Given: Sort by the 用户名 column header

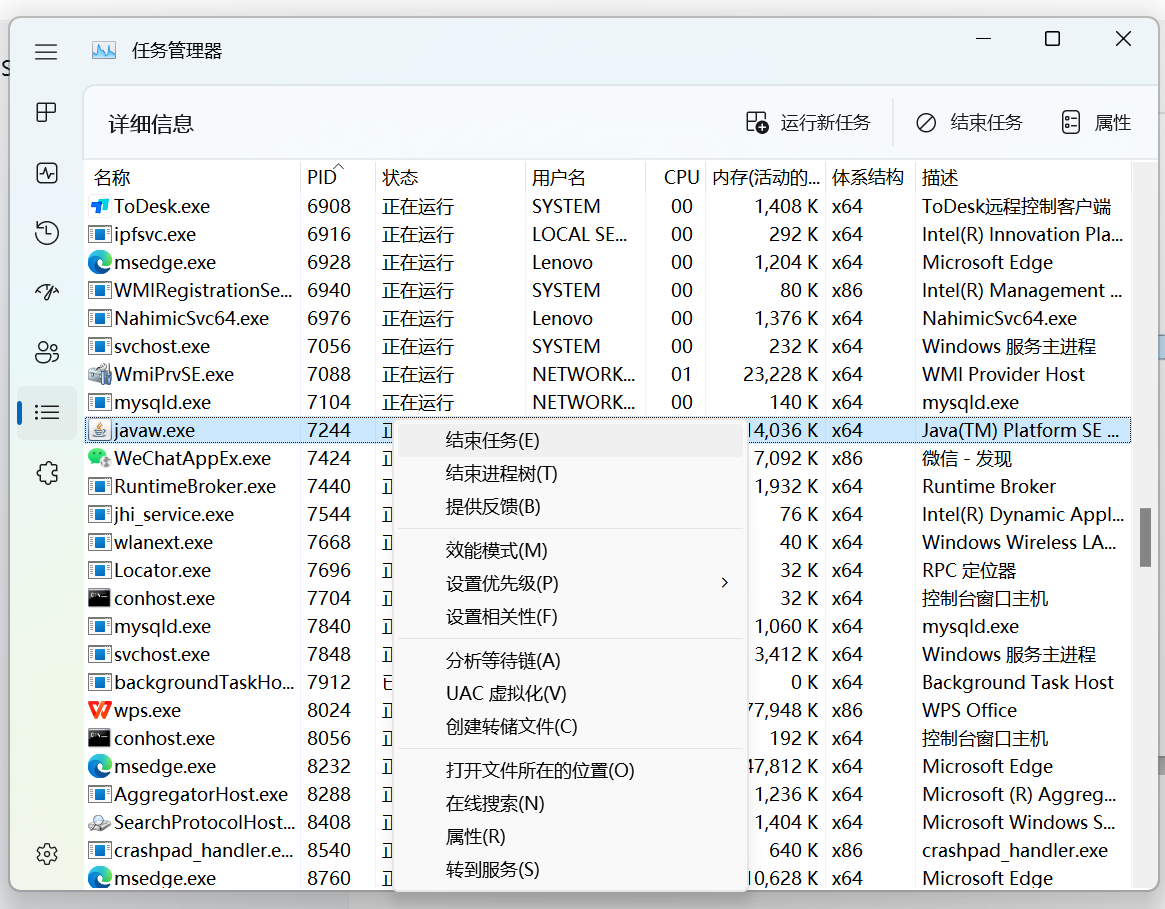Looking at the screenshot, I should pos(585,178).
